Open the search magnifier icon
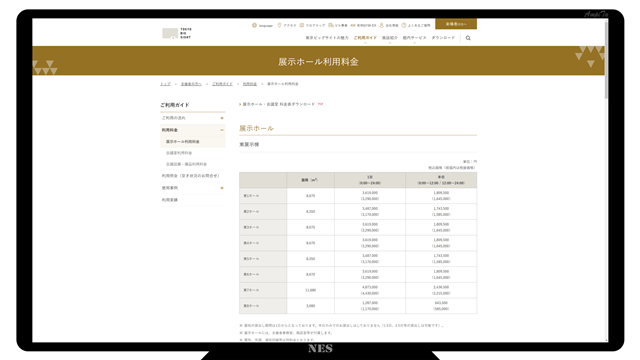 pyautogui.click(x=468, y=38)
